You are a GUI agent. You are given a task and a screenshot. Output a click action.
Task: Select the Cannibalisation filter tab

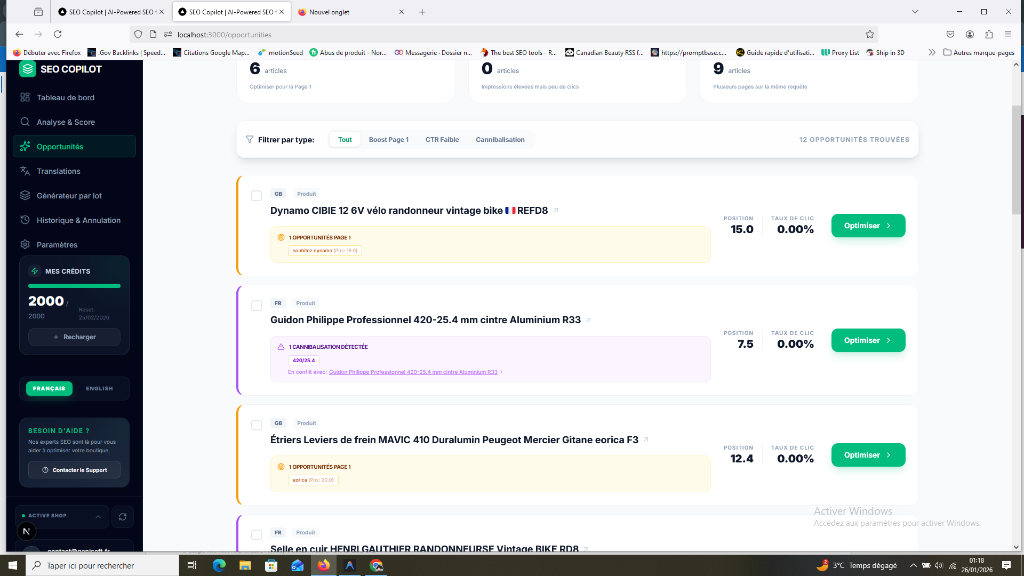499,140
